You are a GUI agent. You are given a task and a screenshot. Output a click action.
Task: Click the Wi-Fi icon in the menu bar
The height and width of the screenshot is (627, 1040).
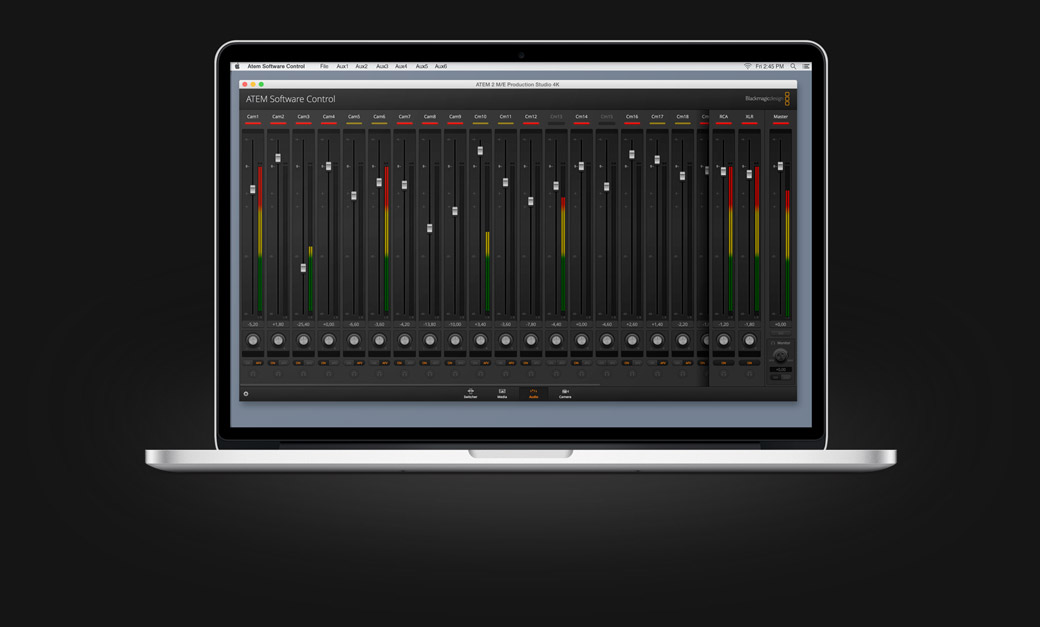[x=747, y=67]
